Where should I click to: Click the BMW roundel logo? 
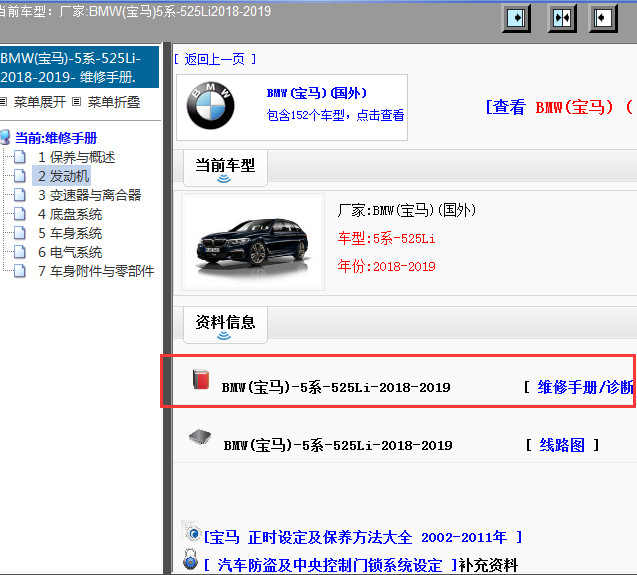click(210, 106)
